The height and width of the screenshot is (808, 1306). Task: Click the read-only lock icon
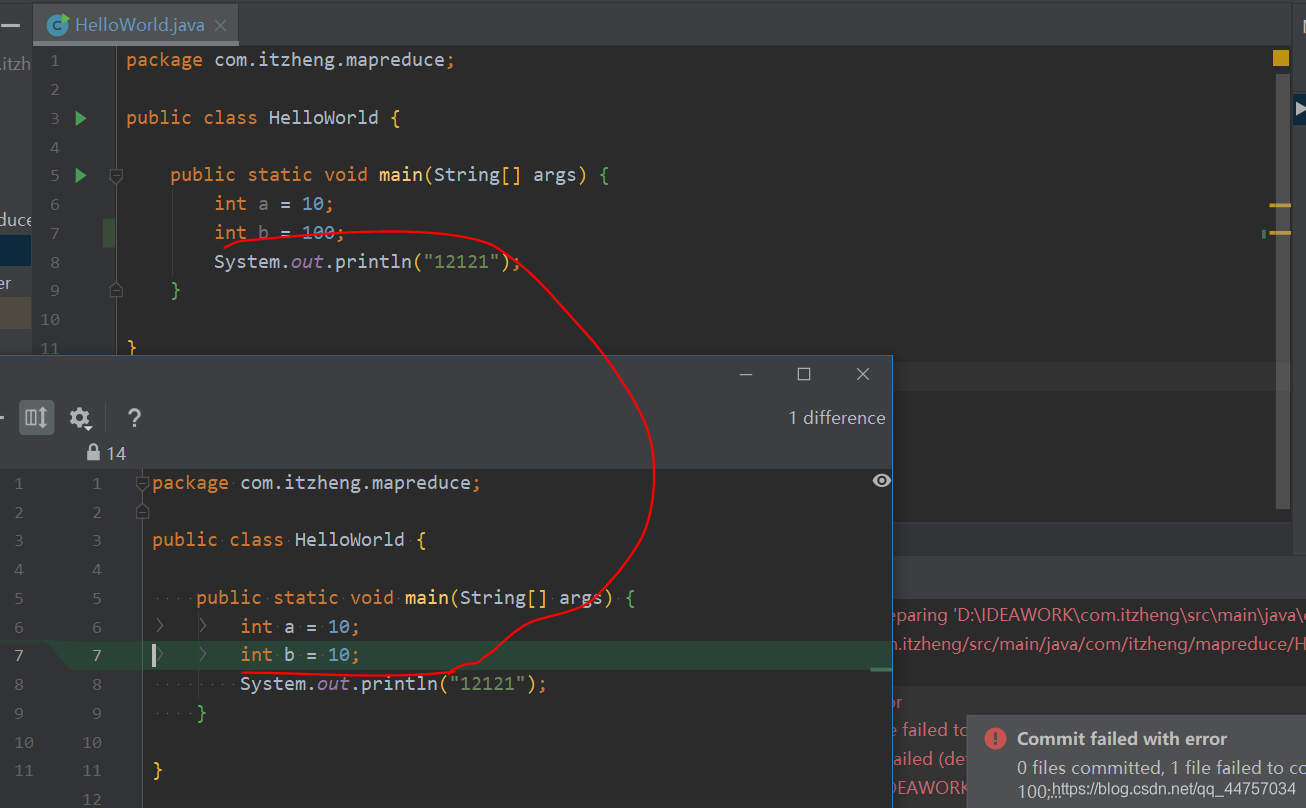pyautogui.click(x=93, y=453)
